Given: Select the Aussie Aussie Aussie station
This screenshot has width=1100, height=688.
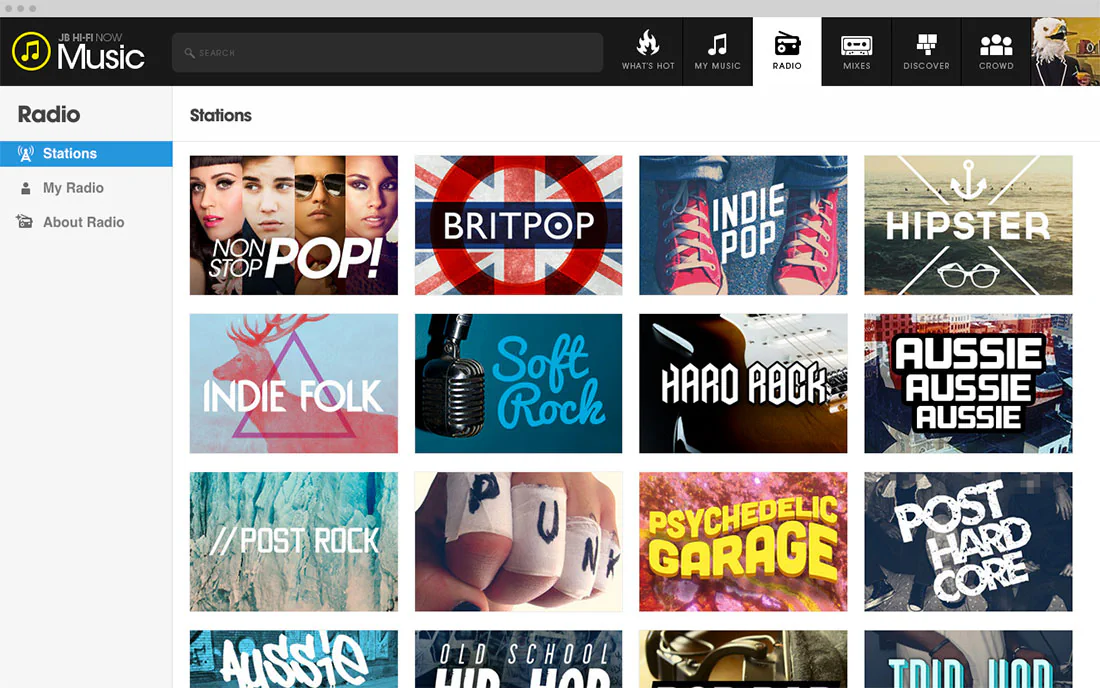Looking at the screenshot, I should point(968,383).
